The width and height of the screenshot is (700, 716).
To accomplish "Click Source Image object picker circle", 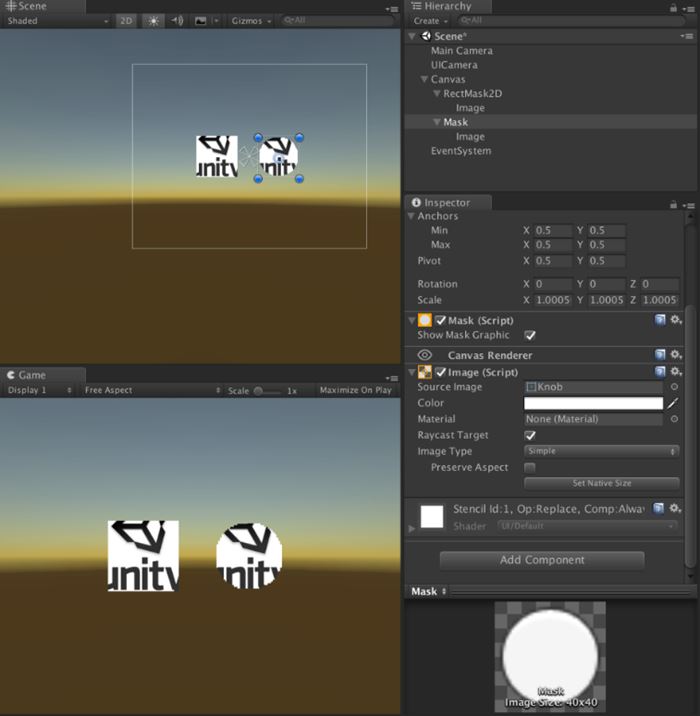I will tap(674, 387).
